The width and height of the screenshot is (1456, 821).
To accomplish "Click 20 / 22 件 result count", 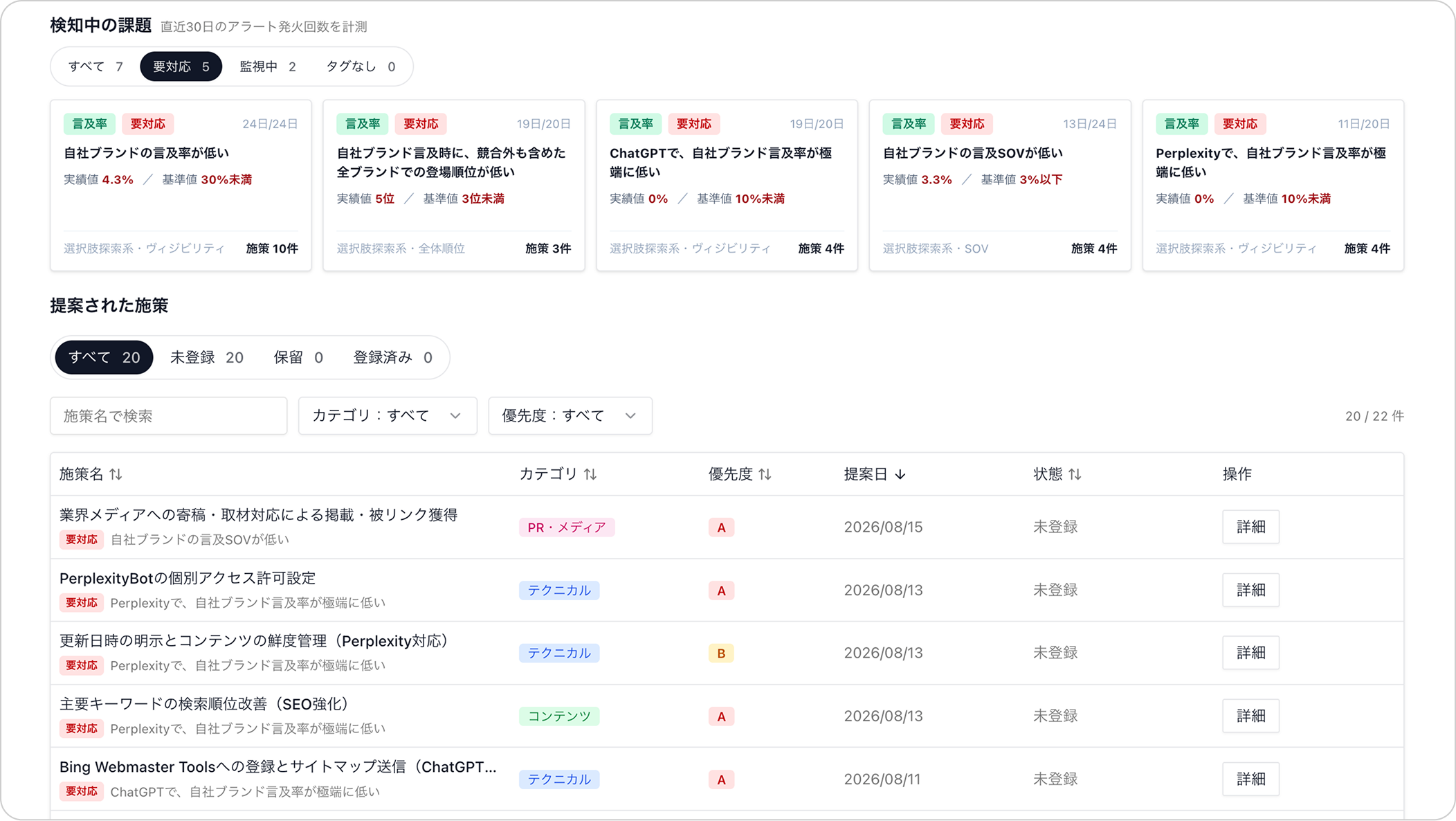I will 1374,416.
